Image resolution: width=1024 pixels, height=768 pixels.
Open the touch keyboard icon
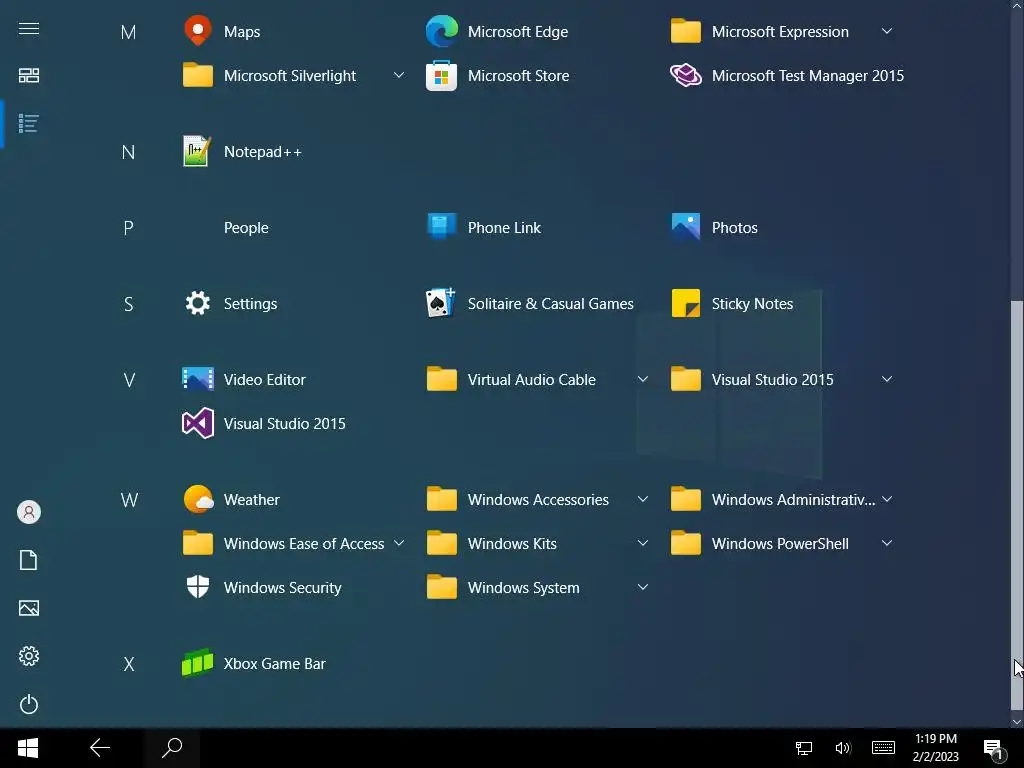click(883, 748)
